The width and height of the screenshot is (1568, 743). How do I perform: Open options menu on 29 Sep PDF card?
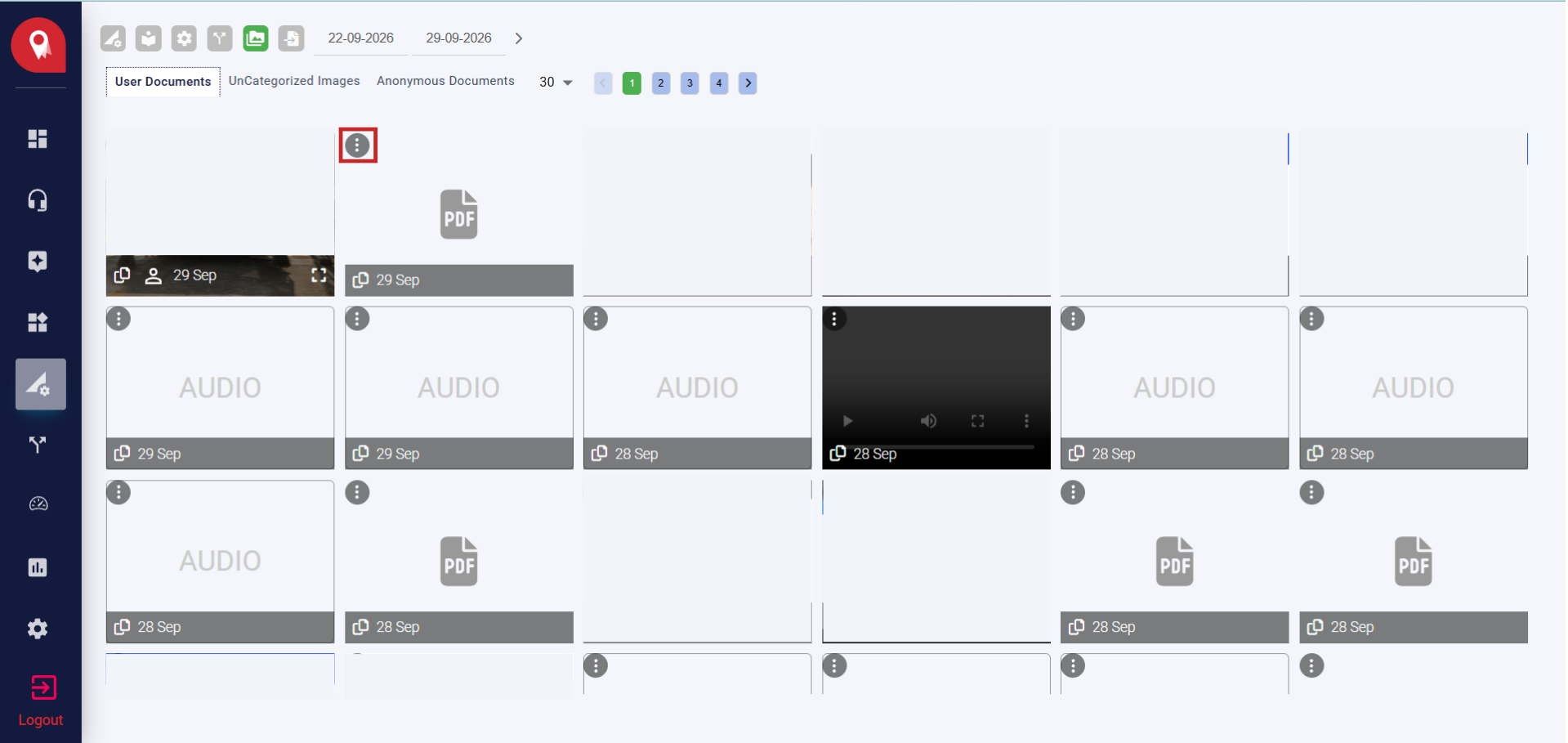[357, 145]
